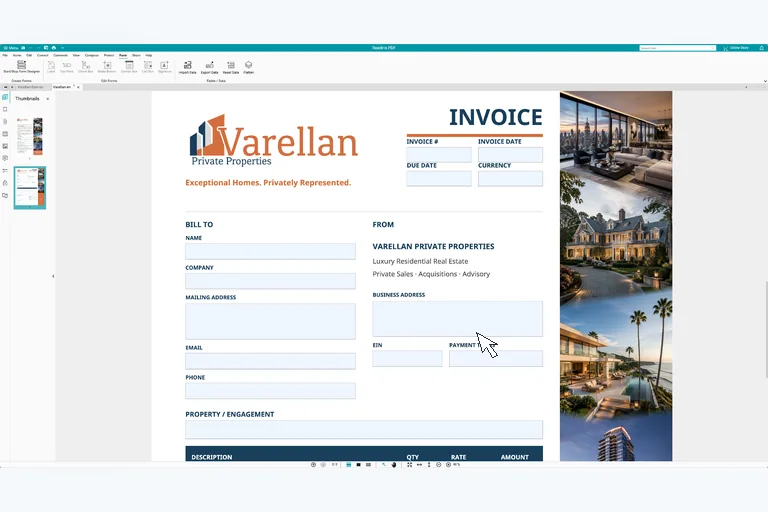Open the Form ribbon tab
This screenshot has width=768, height=512.
click(123, 55)
